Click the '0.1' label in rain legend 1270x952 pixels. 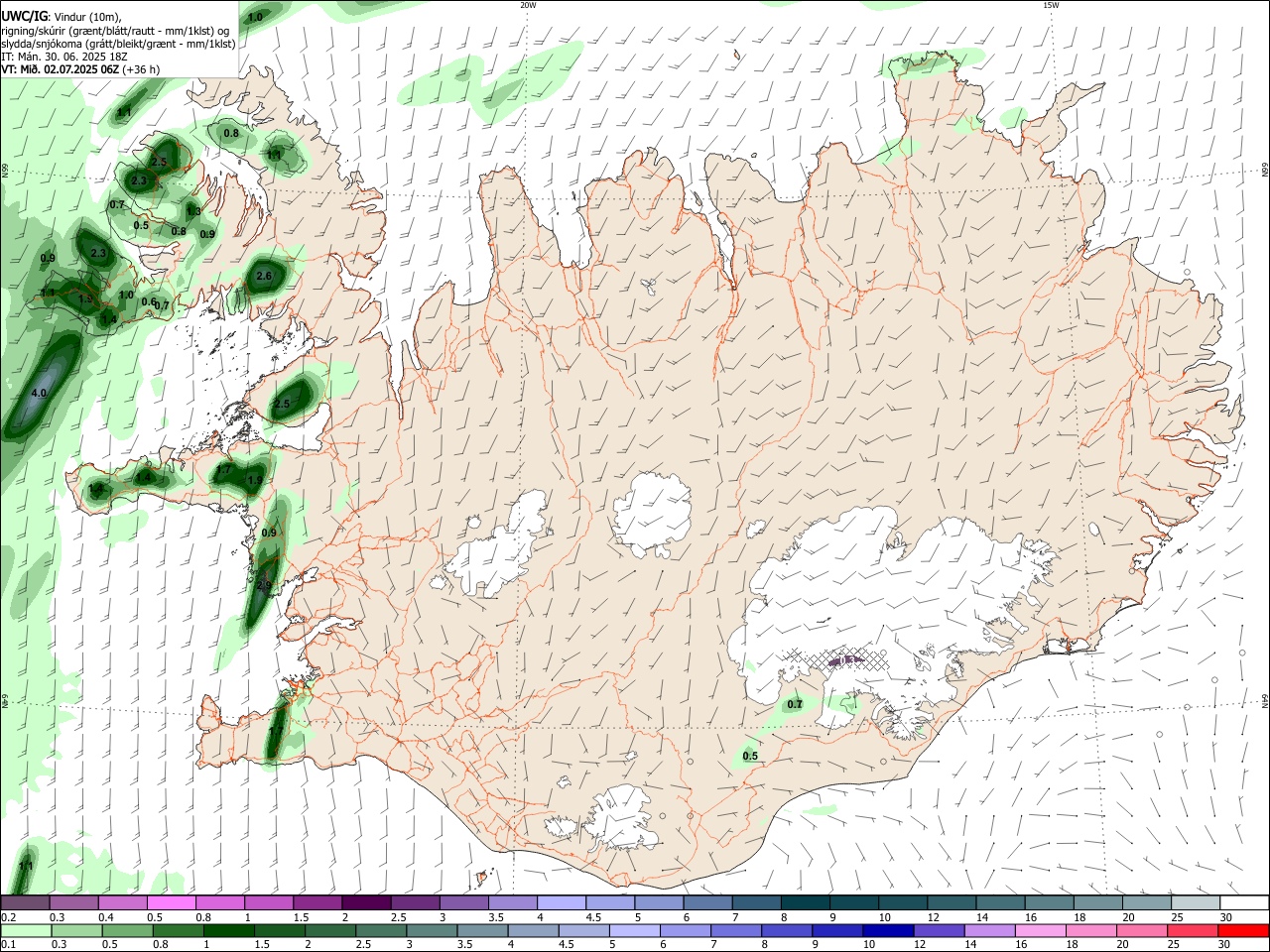tap(8, 945)
